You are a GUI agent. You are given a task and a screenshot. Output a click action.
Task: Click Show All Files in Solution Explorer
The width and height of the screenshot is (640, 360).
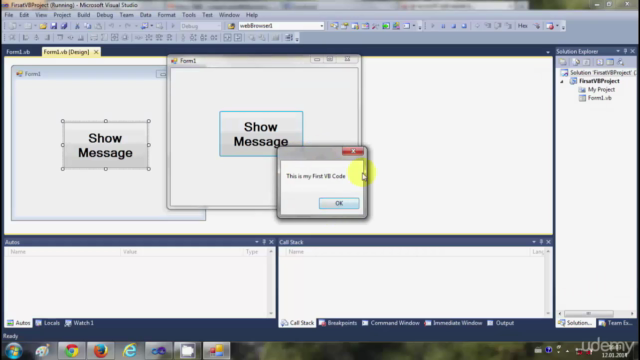pyautogui.click(x=576, y=62)
